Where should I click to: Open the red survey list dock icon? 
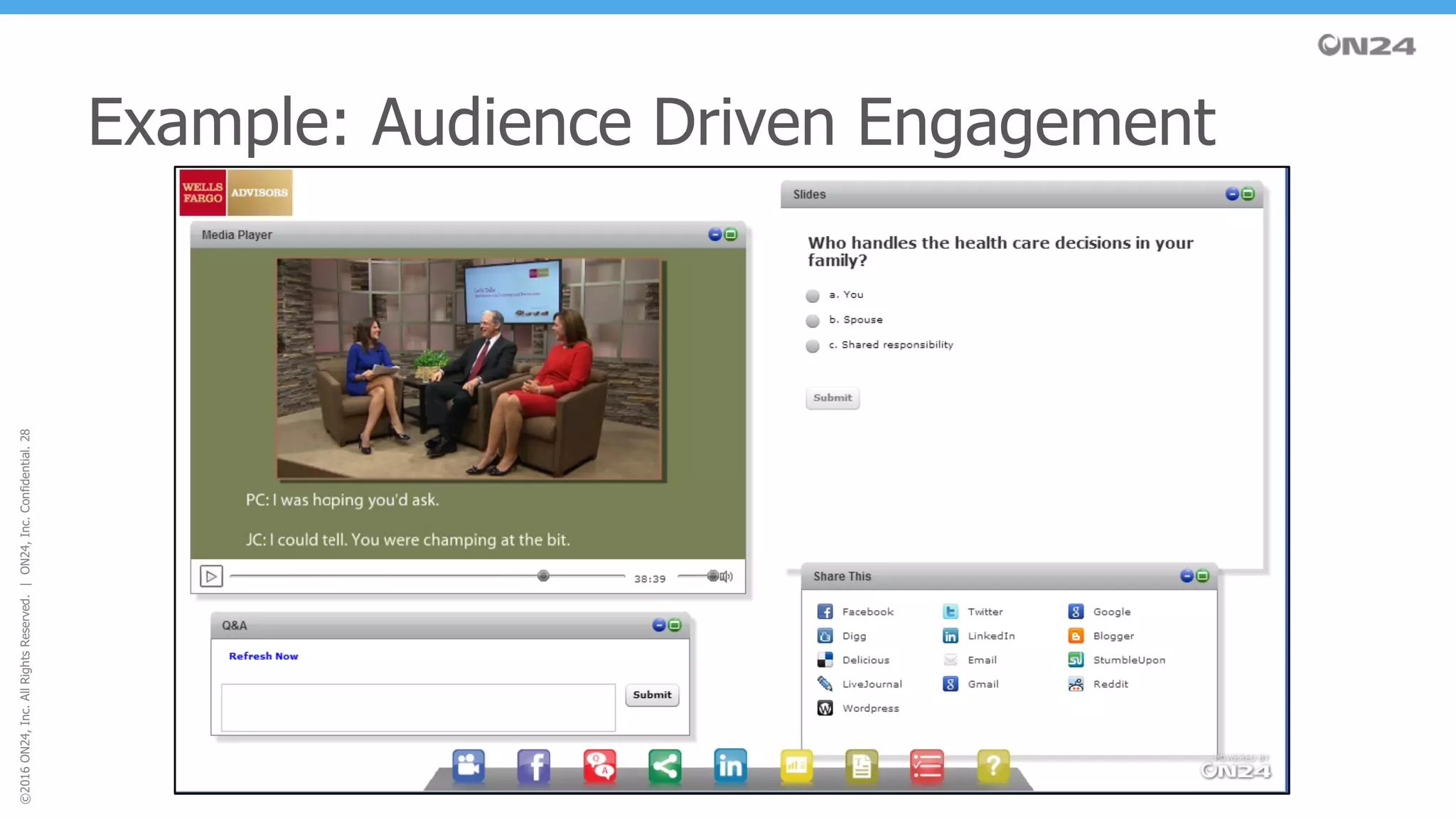[927, 766]
